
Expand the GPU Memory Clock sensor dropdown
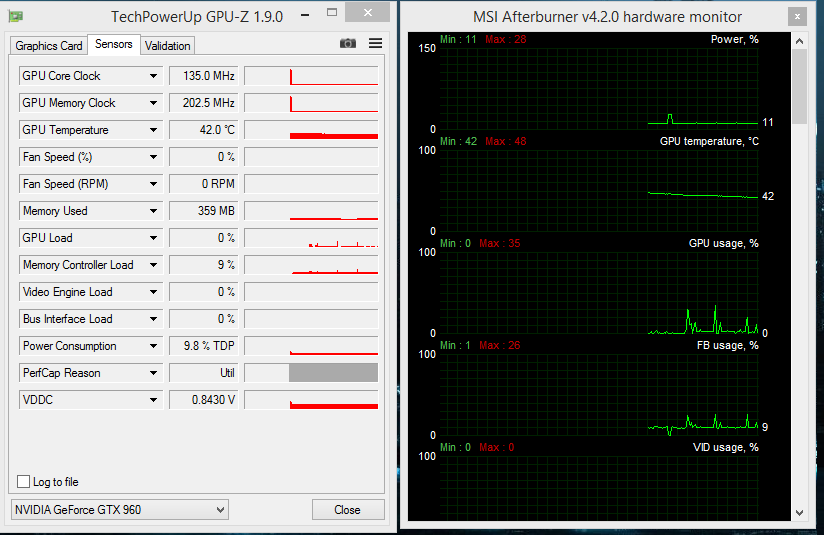(153, 103)
